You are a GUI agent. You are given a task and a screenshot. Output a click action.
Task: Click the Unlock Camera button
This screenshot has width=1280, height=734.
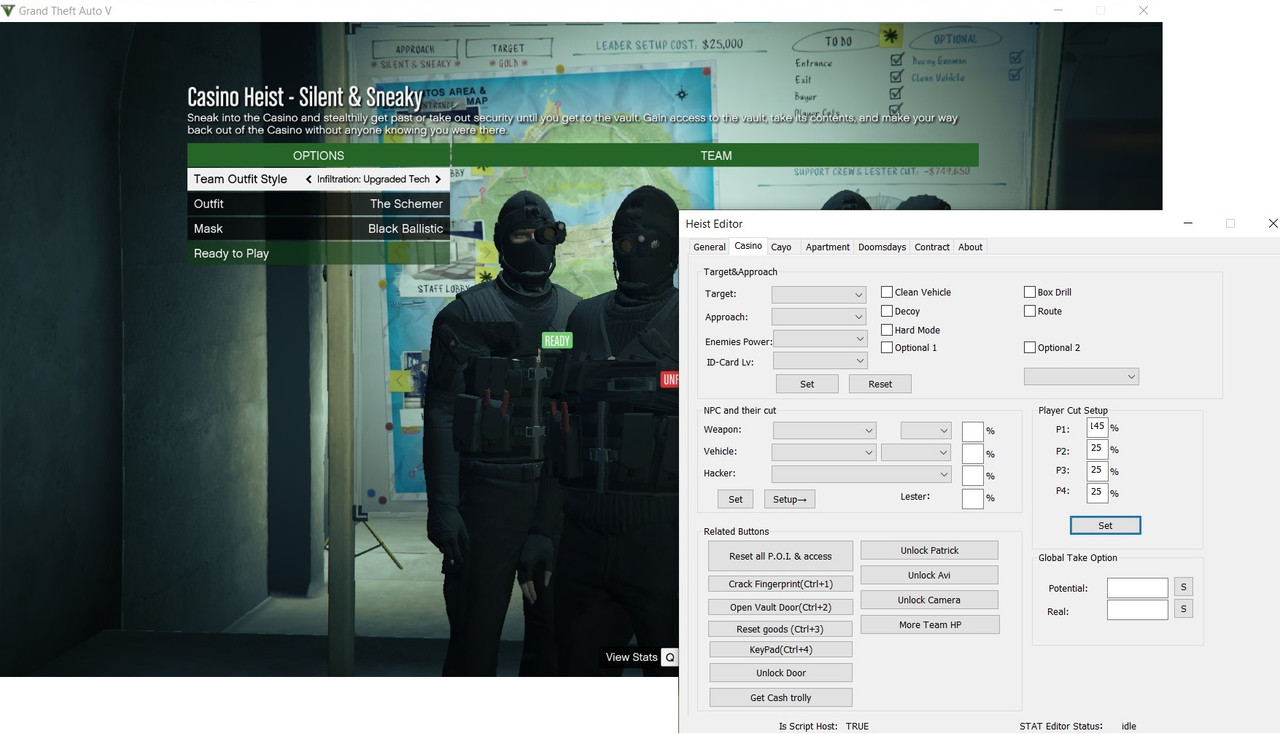(x=929, y=600)
